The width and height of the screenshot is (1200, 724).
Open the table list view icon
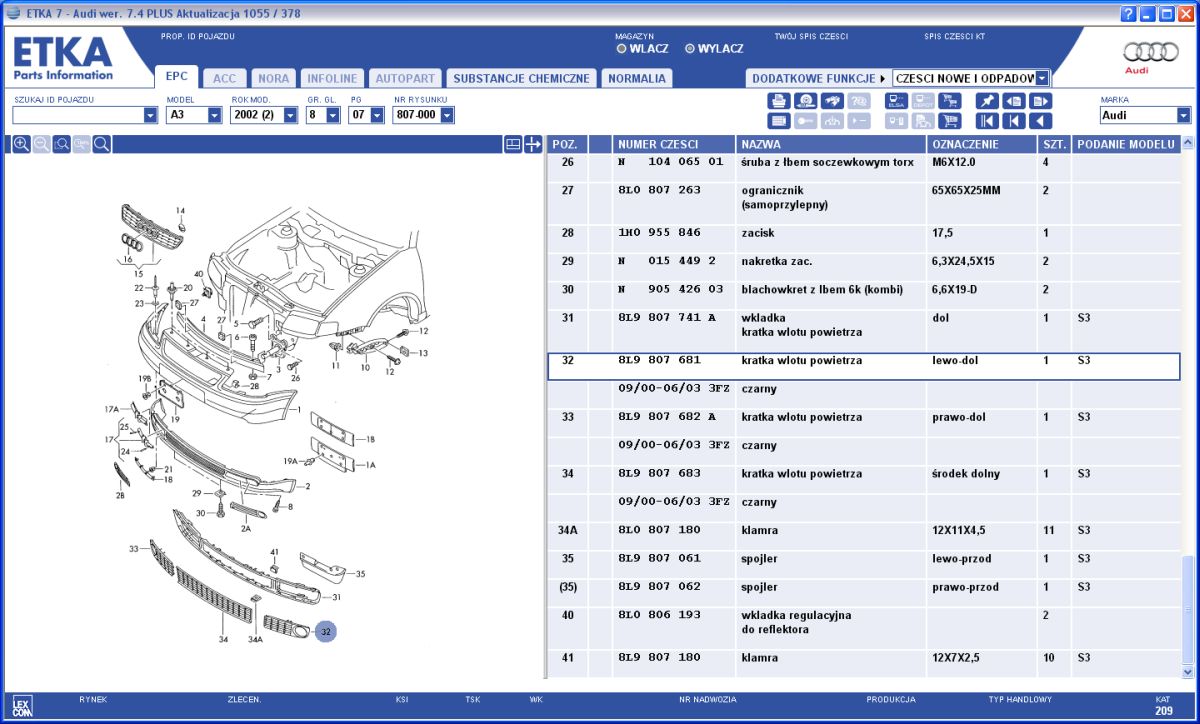[779, 121]
